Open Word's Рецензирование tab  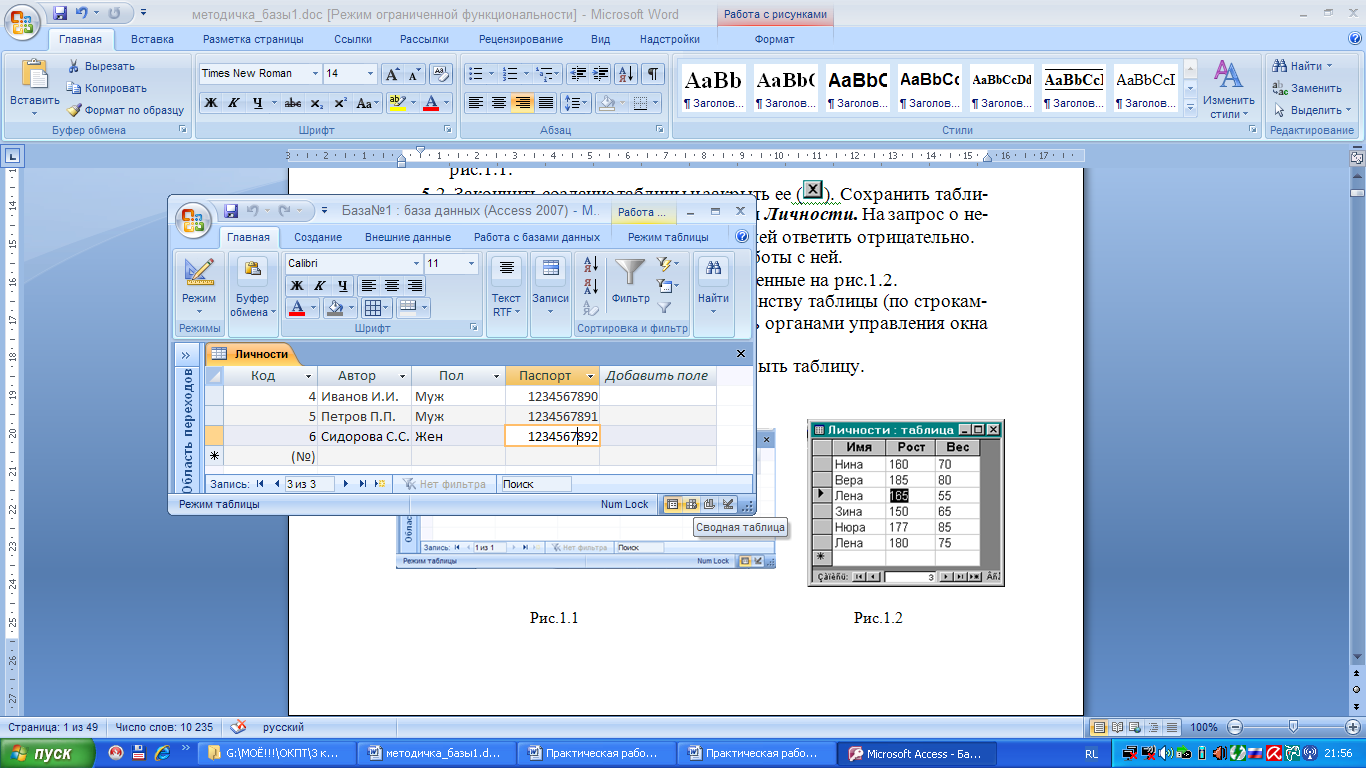click(521, 39)
